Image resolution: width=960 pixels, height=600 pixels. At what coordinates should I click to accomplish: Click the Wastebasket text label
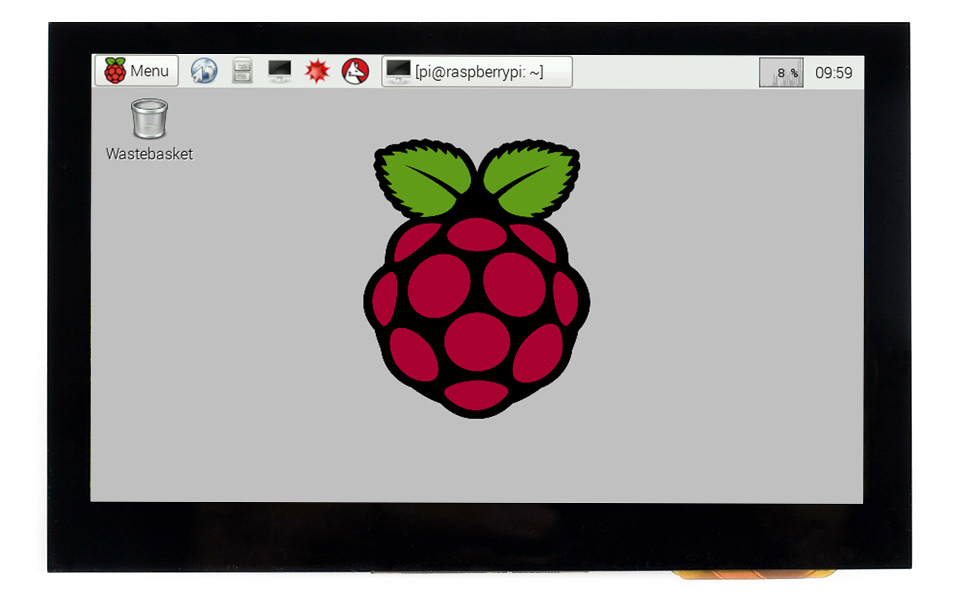tap(149, 154)
